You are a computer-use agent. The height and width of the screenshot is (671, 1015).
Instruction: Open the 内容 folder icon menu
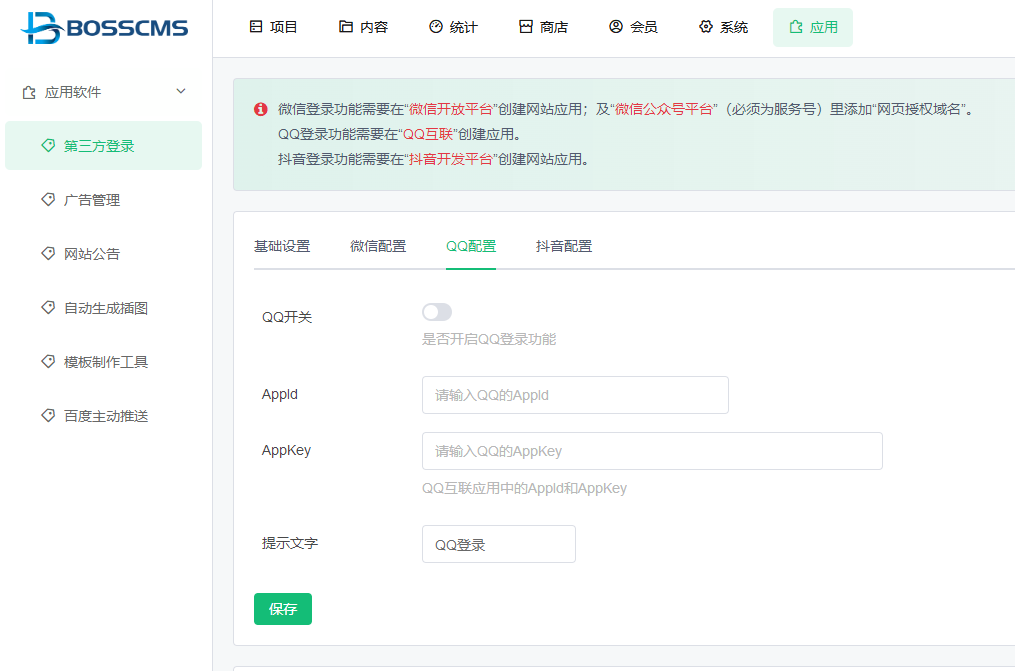click(x=346, y=27)
